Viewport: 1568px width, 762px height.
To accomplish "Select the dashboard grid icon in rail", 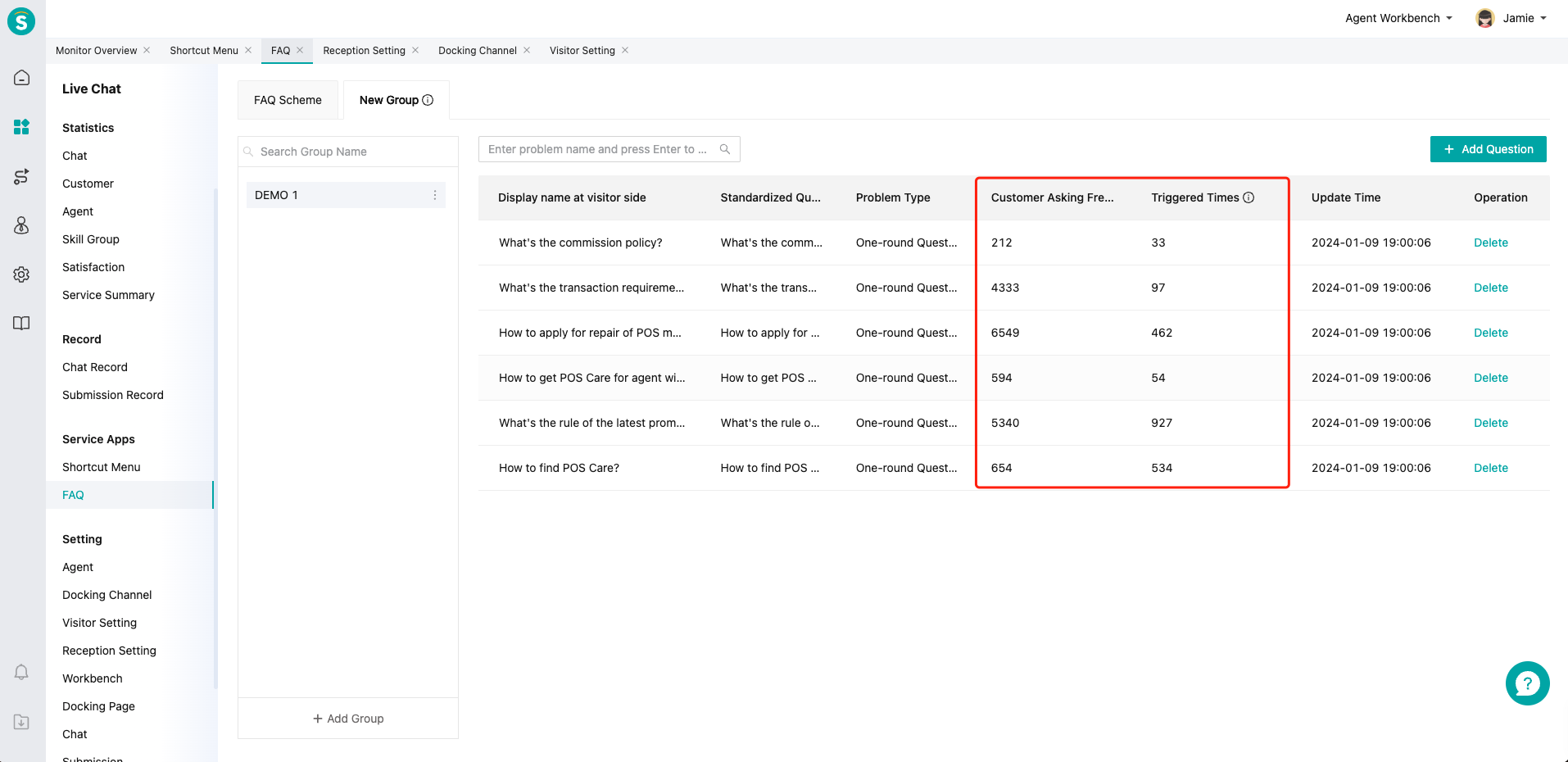I will click(22, 127).
